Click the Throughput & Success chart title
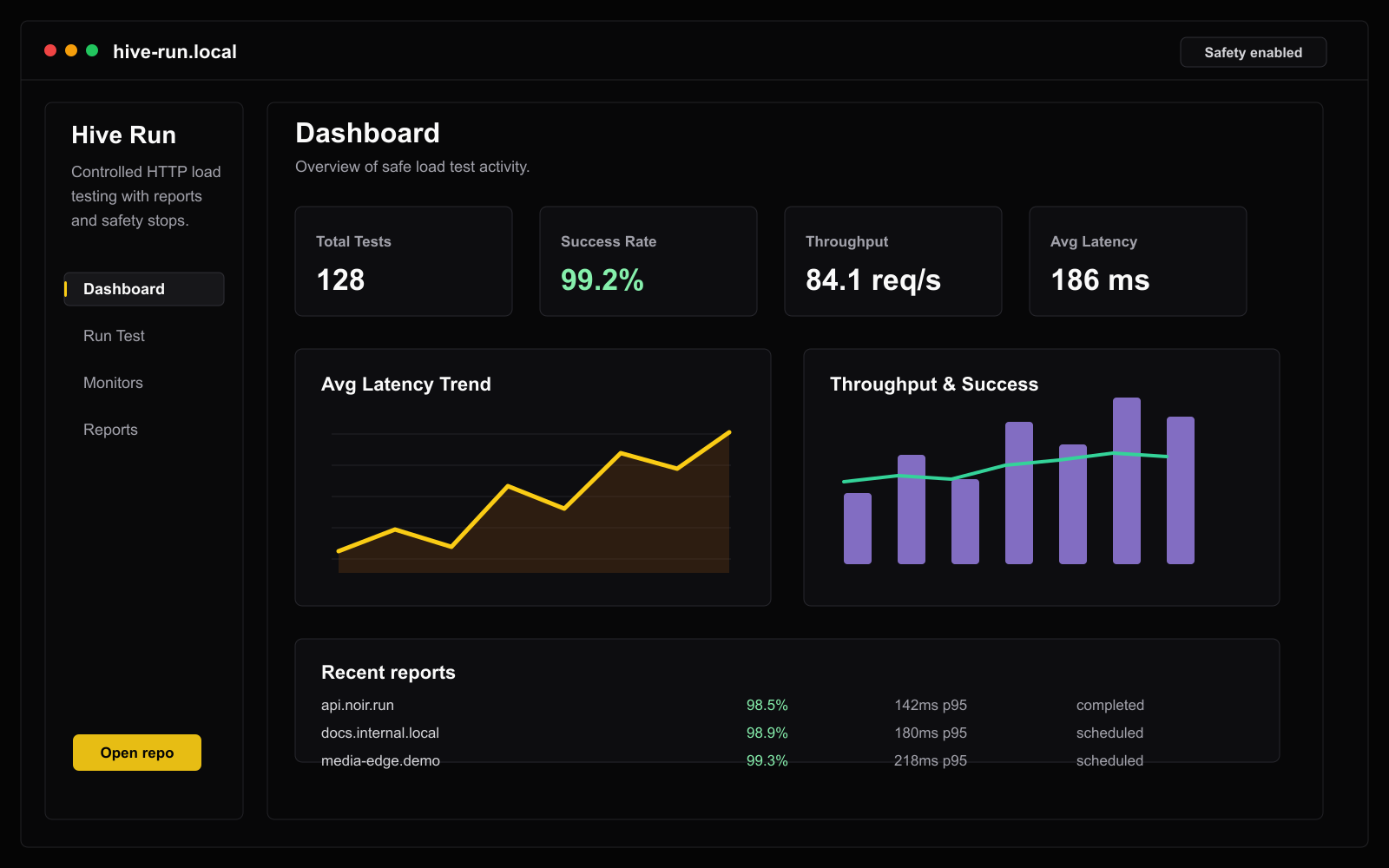 934,385
